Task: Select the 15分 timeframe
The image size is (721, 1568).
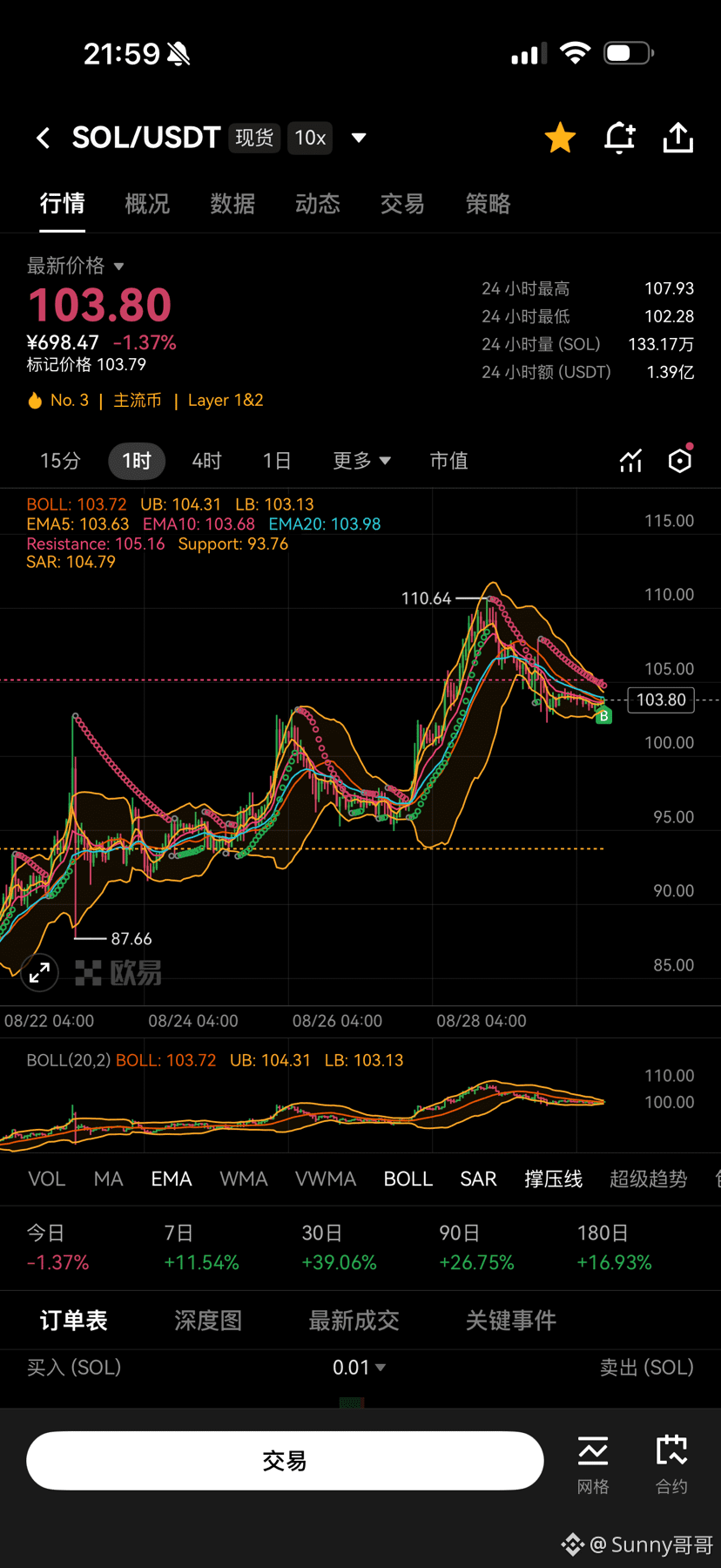Action: pyautogui.click(x=60, y=461)
